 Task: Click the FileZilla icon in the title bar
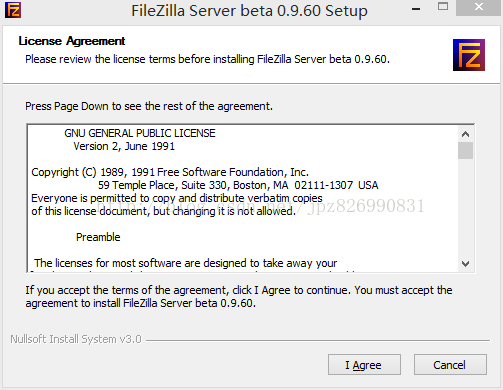click(13, 10)
